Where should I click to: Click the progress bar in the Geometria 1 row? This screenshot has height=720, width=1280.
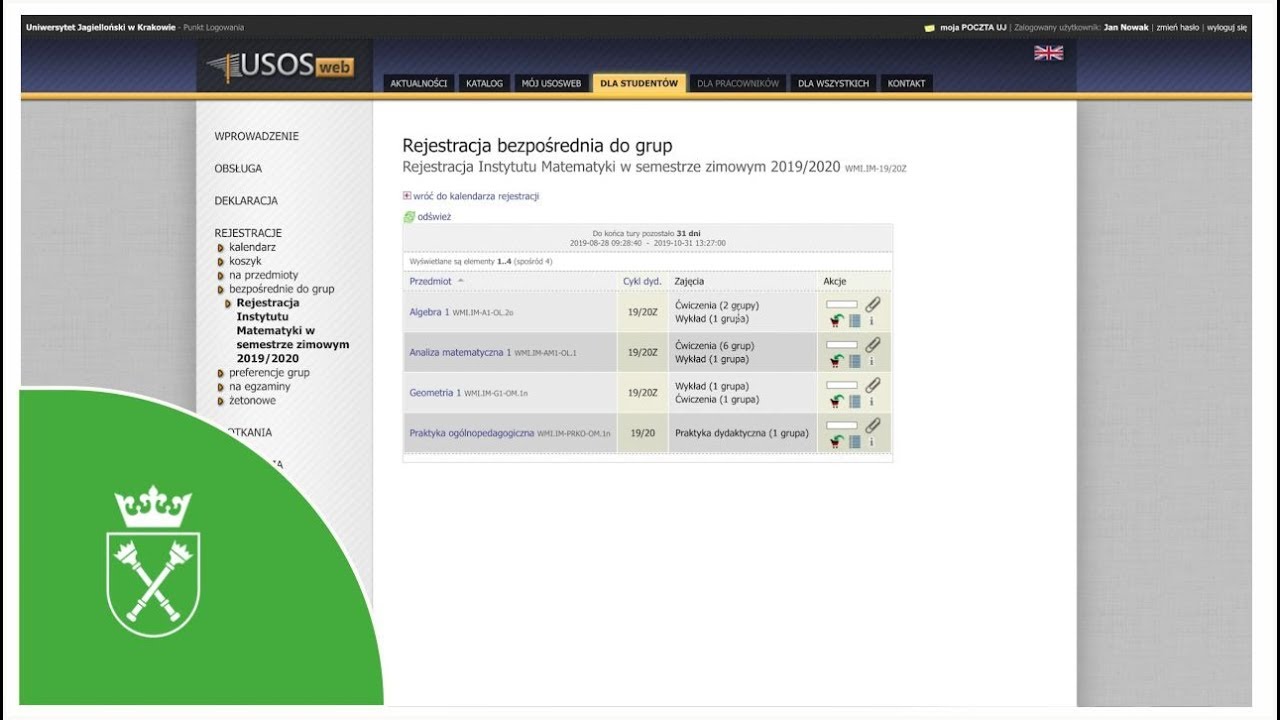(842, 385)
